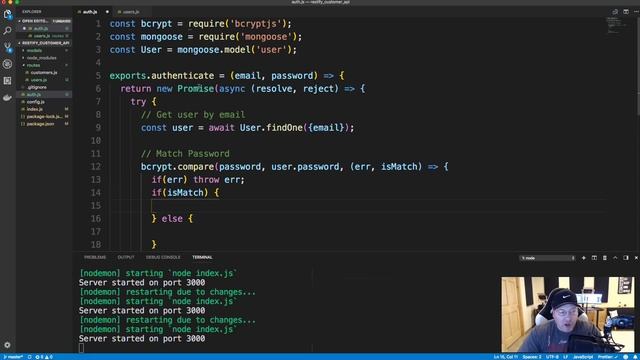Image resolution: width=640 pixels, height=360 pixels.
Task: Open index.js in explorer
Action: tap(34, 109)
